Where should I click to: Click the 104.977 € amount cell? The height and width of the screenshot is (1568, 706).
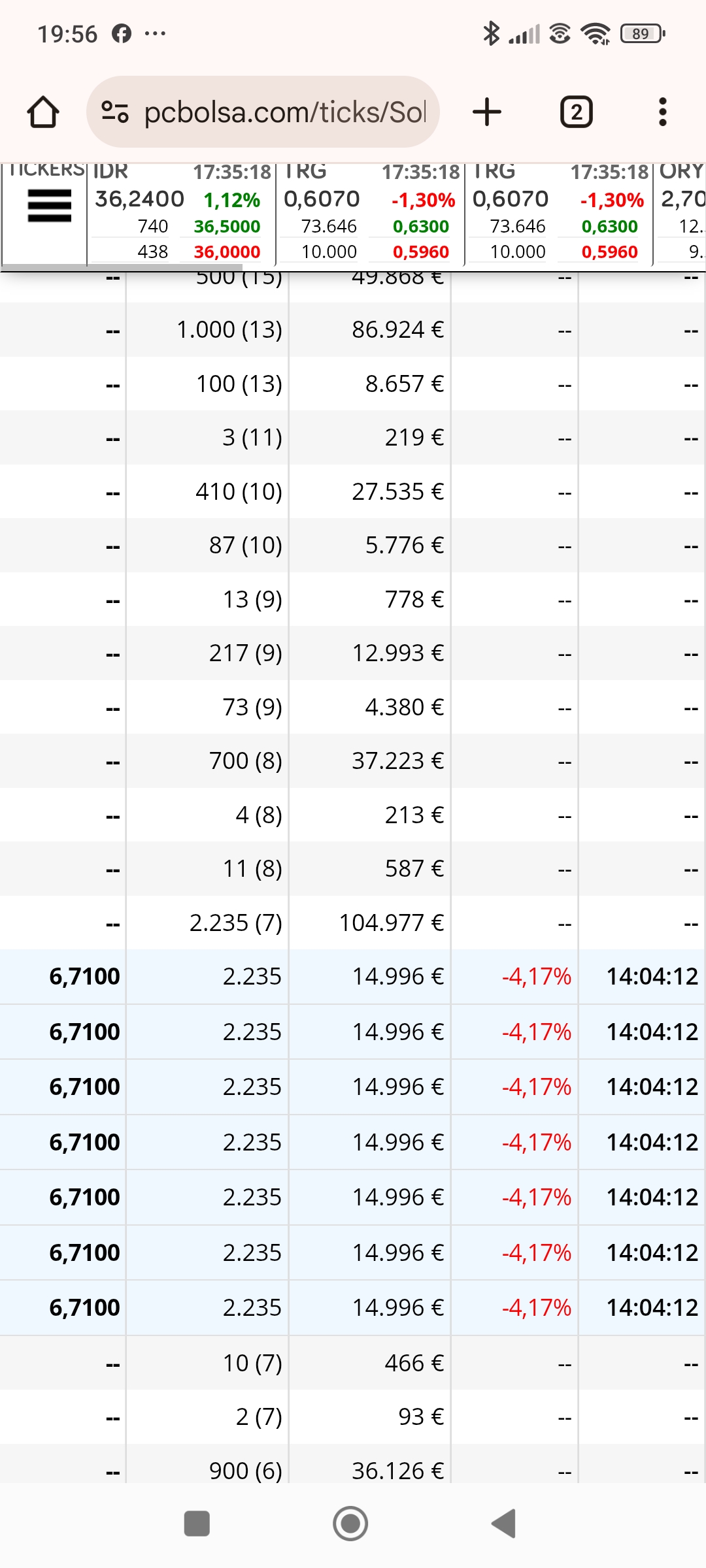pyautogui.click(x=391, y=923)
